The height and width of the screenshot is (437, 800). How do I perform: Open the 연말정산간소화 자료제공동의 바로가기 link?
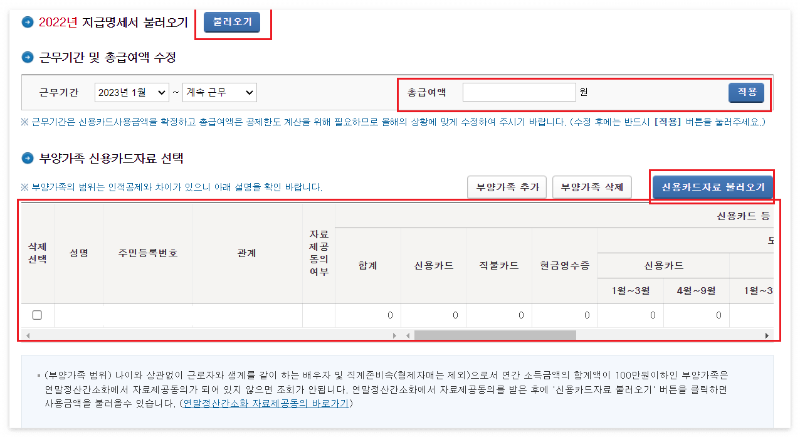coord(265,403)
